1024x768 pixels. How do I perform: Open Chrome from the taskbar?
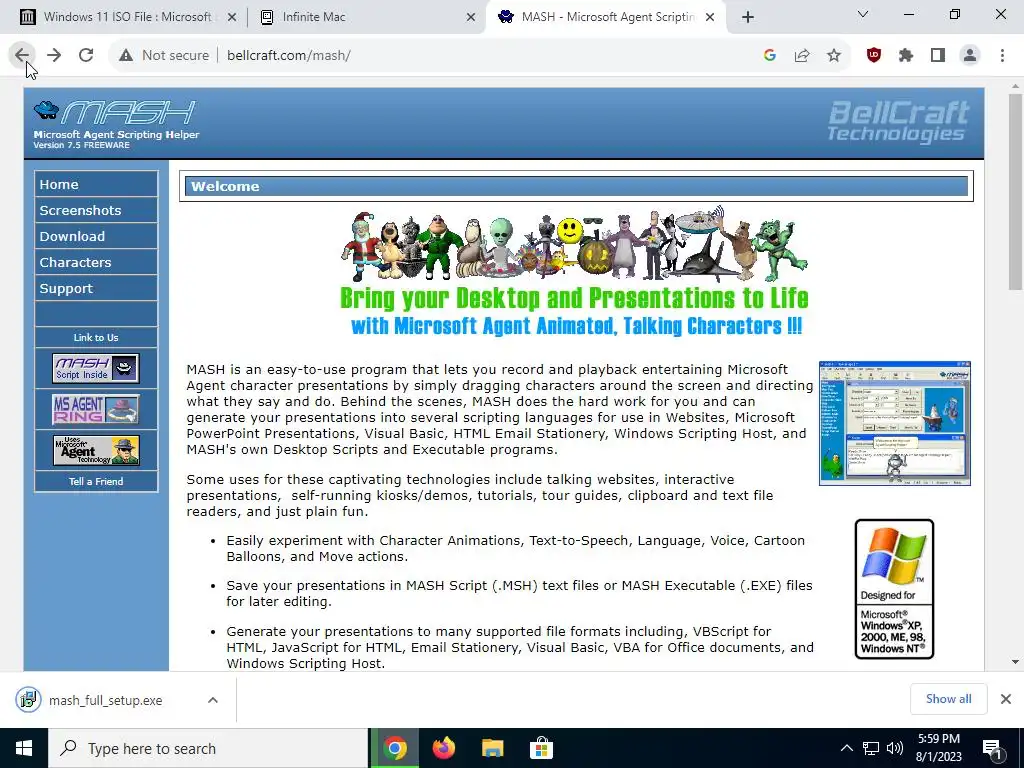click(x=395, y=748)
